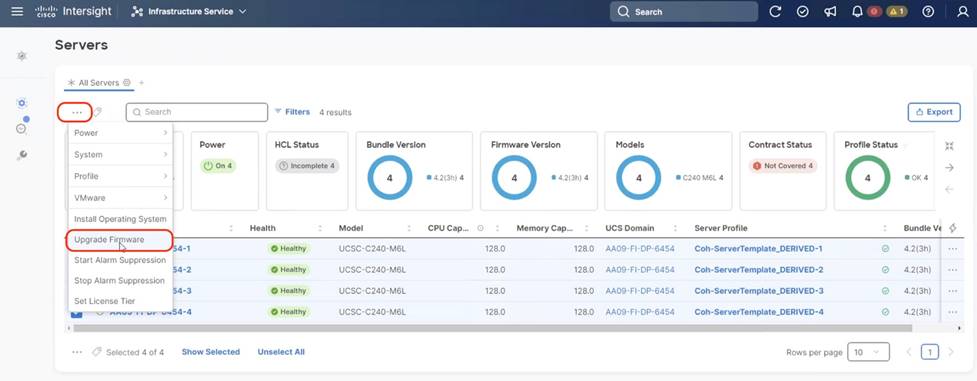Open the user profile icon

963,11
